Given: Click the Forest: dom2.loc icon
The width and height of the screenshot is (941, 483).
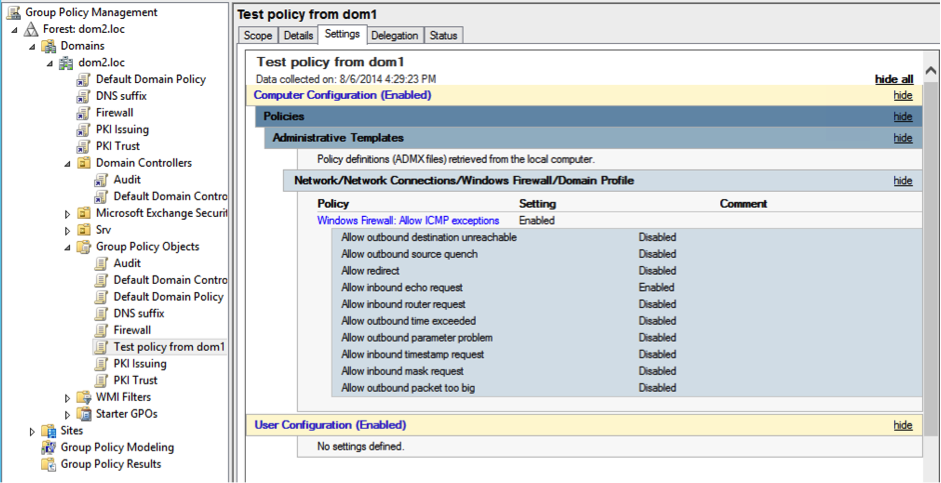Looking at the screenshot, I should click(x=31, y=29).
